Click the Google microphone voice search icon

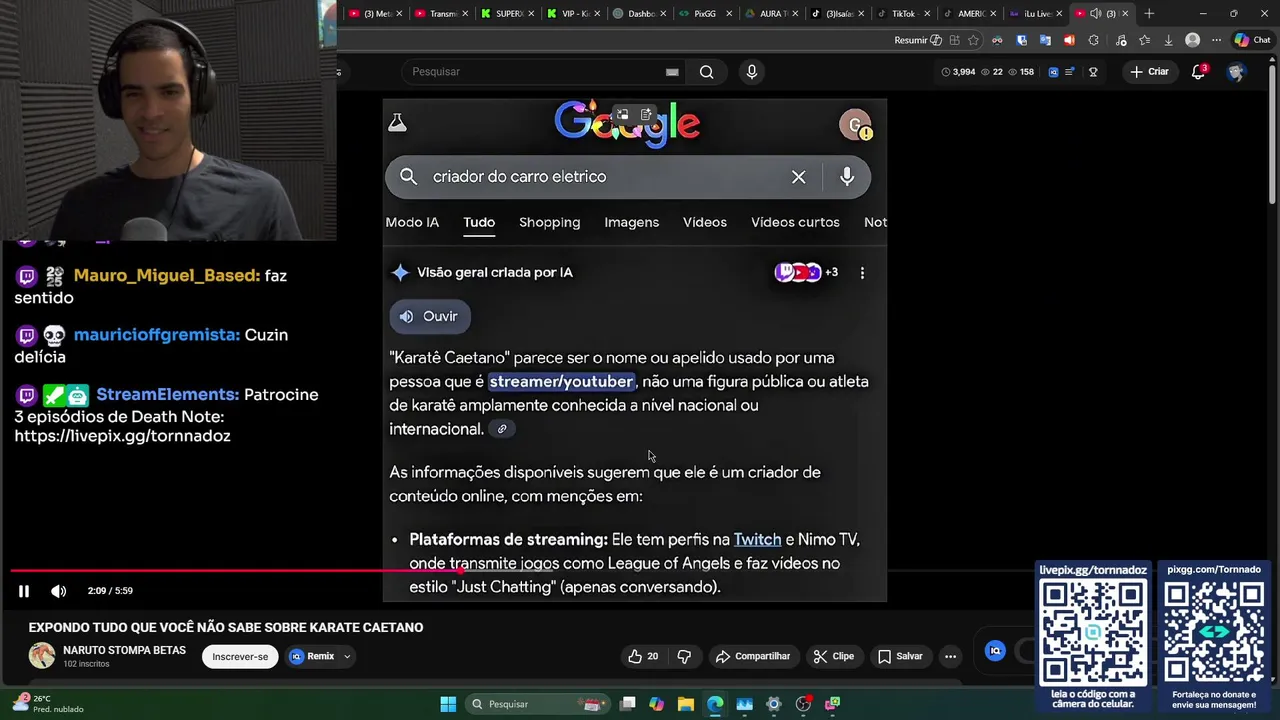tap(847, 177)
